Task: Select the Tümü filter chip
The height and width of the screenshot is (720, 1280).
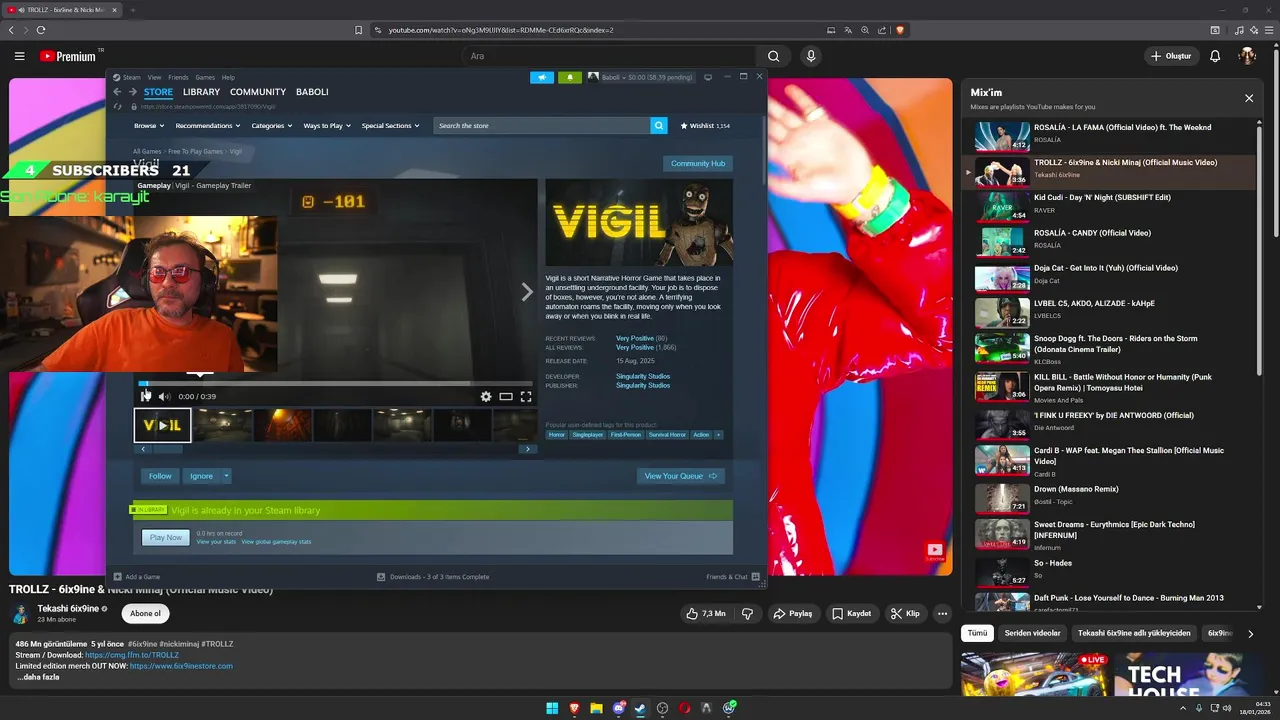Action: 977,633
